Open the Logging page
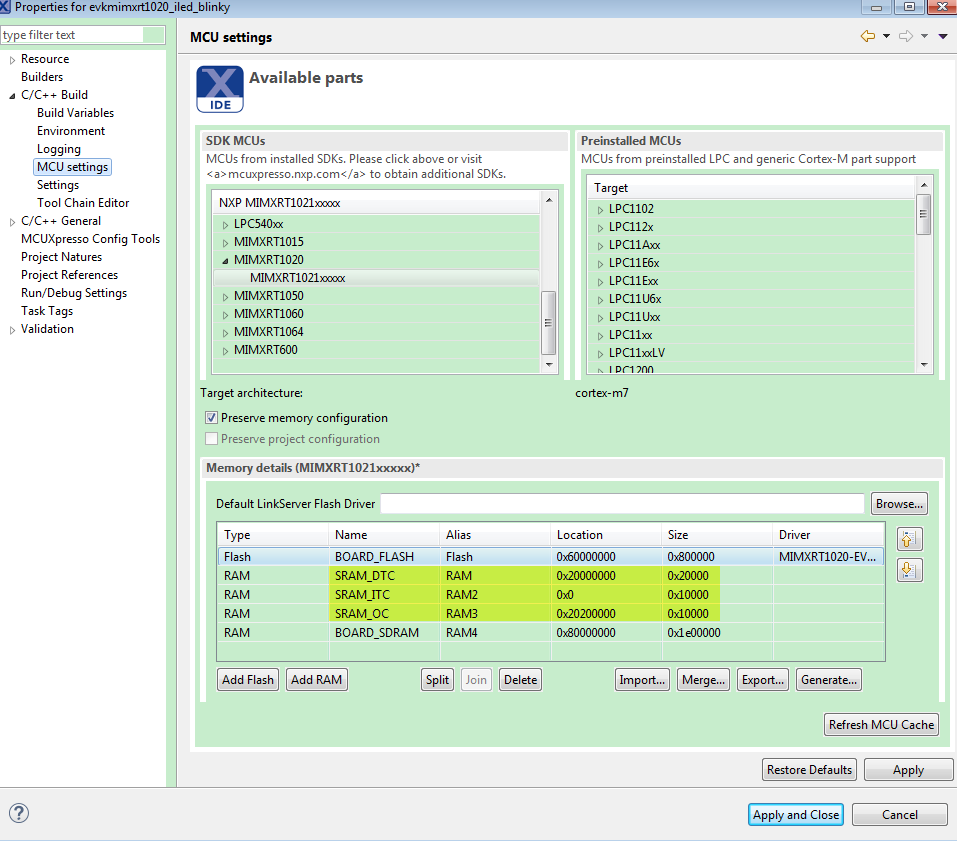The image size is (957, 841). (x=59, y=149)
